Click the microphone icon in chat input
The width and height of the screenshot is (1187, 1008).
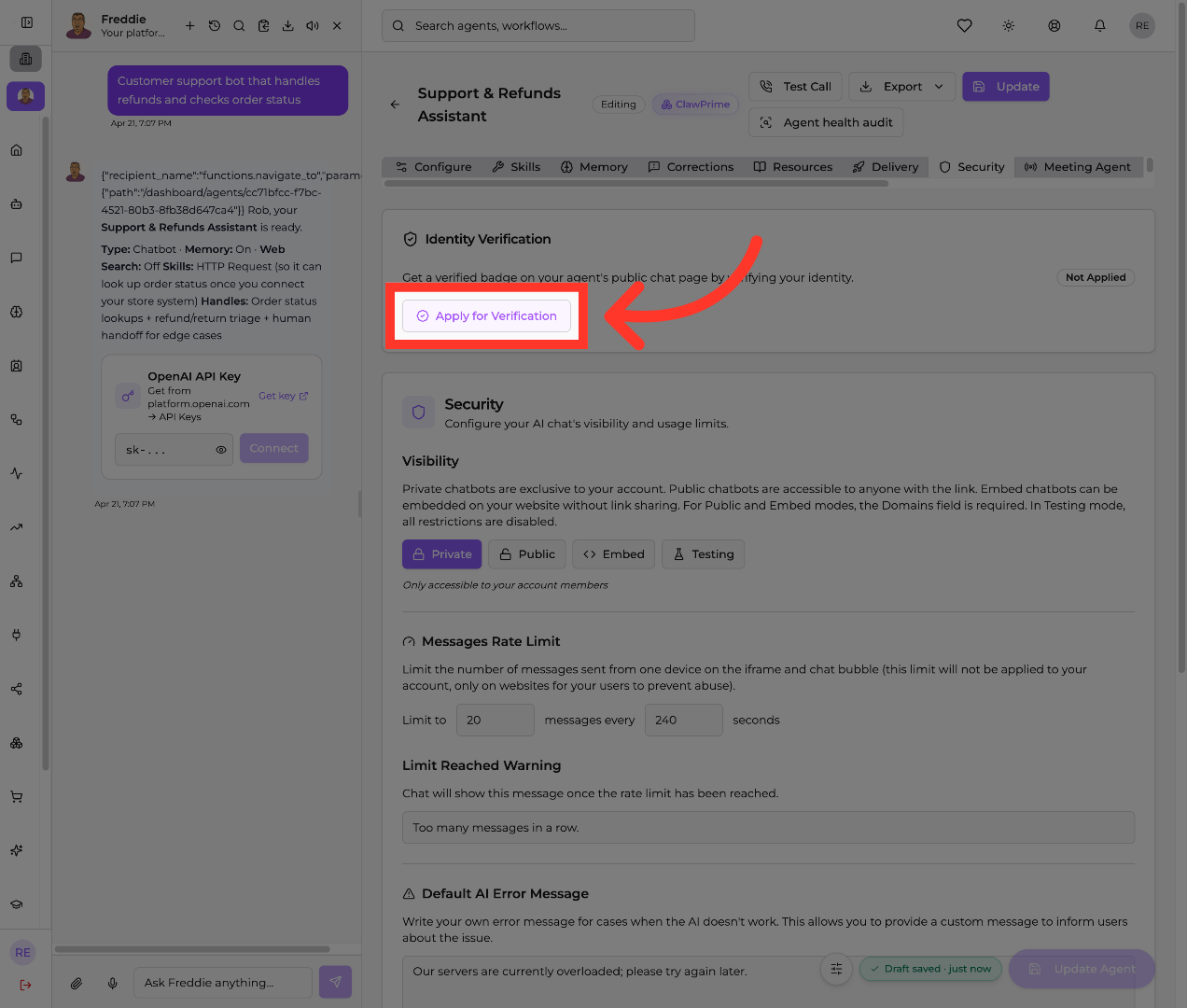[x=113, y=983]
